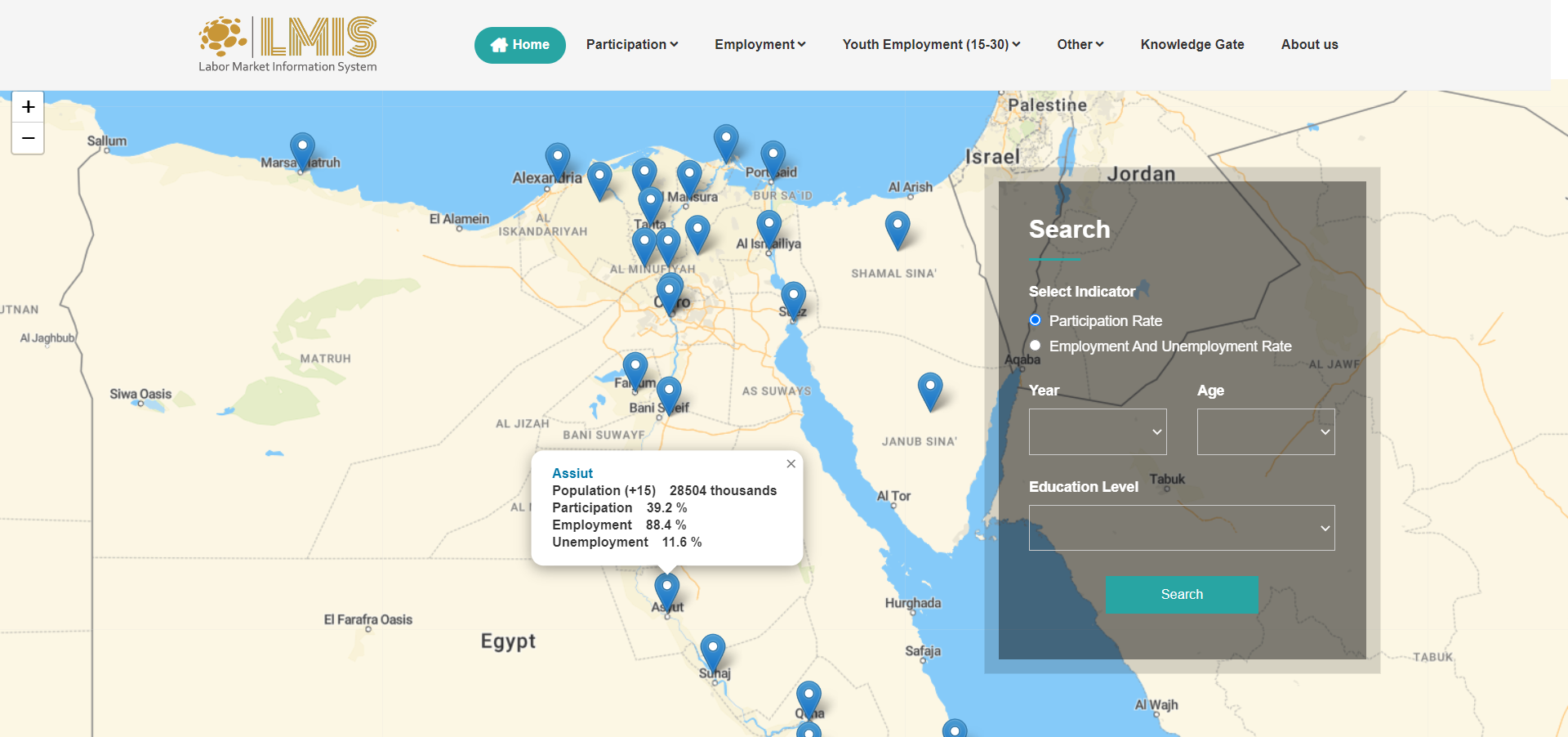The height and width of the screenshot is (737, 1568).
Task: Select the Port Said map marker
Action: pos(773,158)
